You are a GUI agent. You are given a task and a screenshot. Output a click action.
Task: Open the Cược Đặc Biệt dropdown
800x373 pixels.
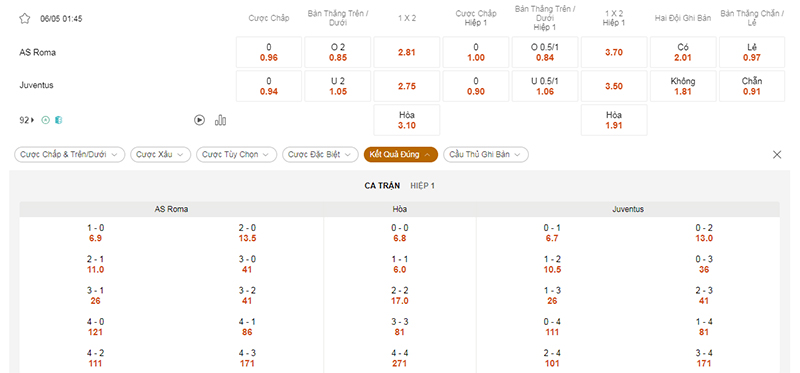tap(320, 155)
